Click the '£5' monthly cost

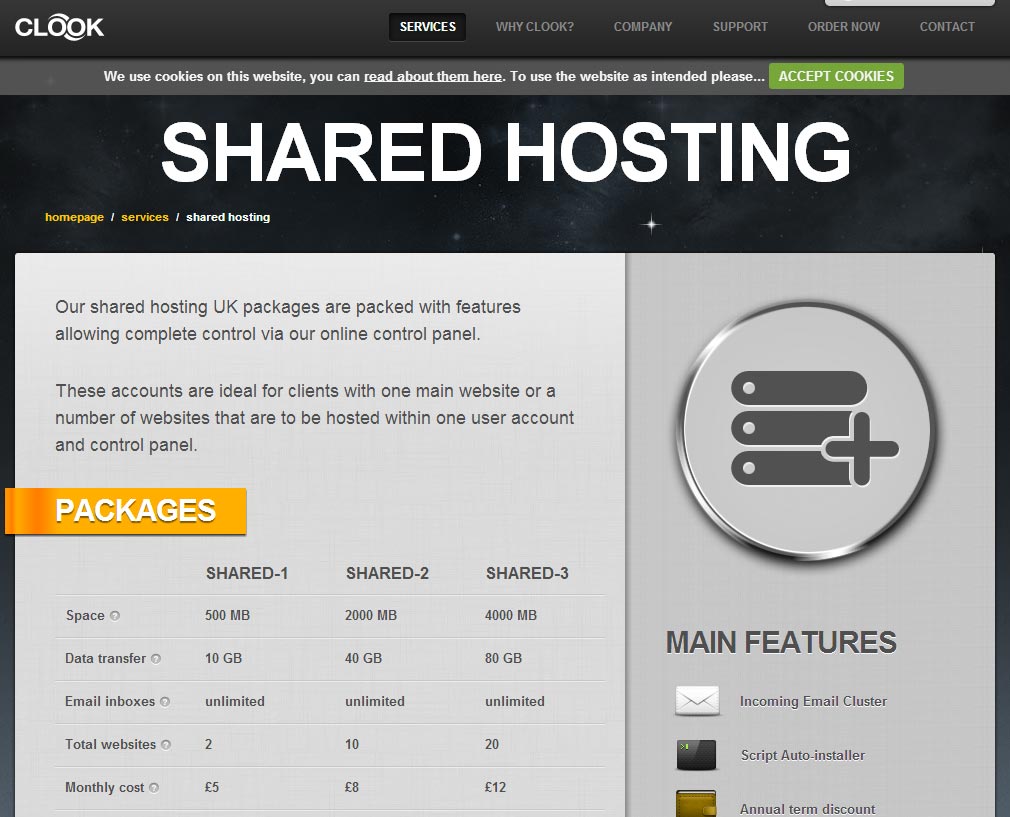[212, 787]
